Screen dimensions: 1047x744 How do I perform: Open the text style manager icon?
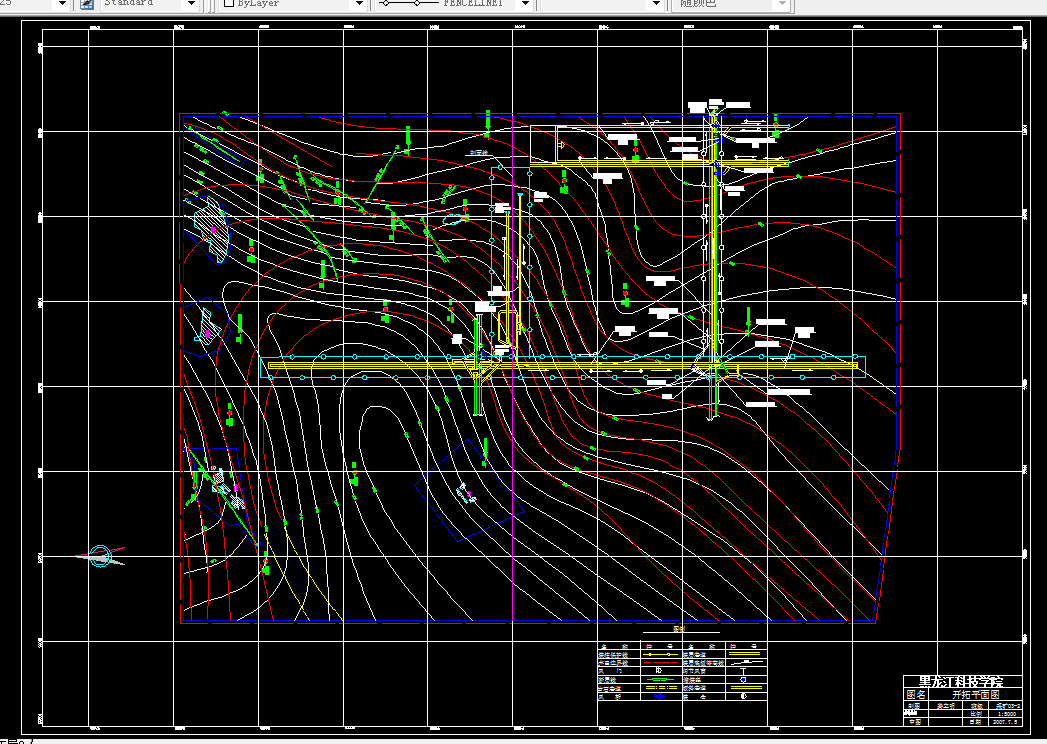tap(87, 4)
